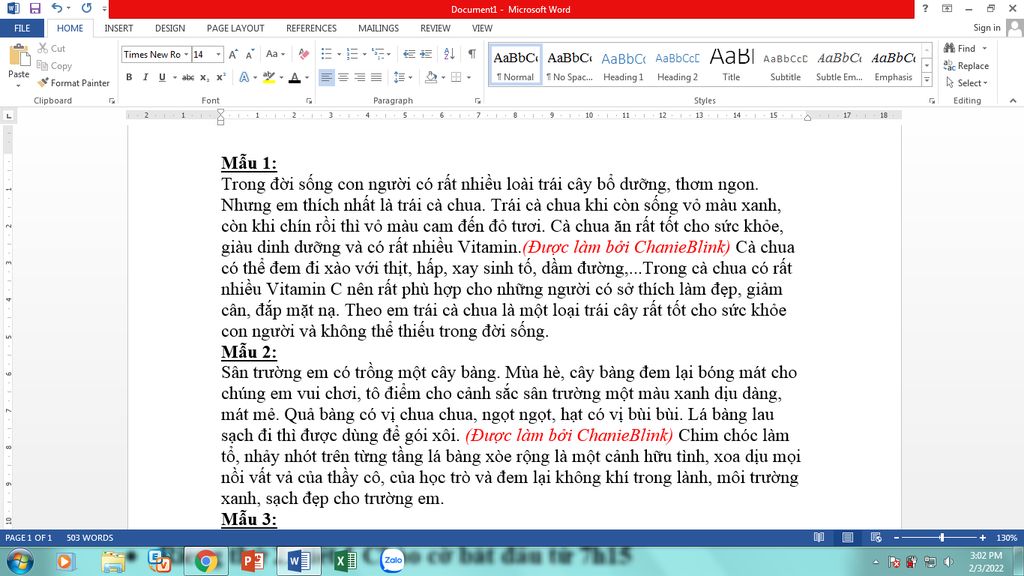1024x576 pixels.
Task: Switch to the PAGE LAYOUT tab
Action: [235, 28]
